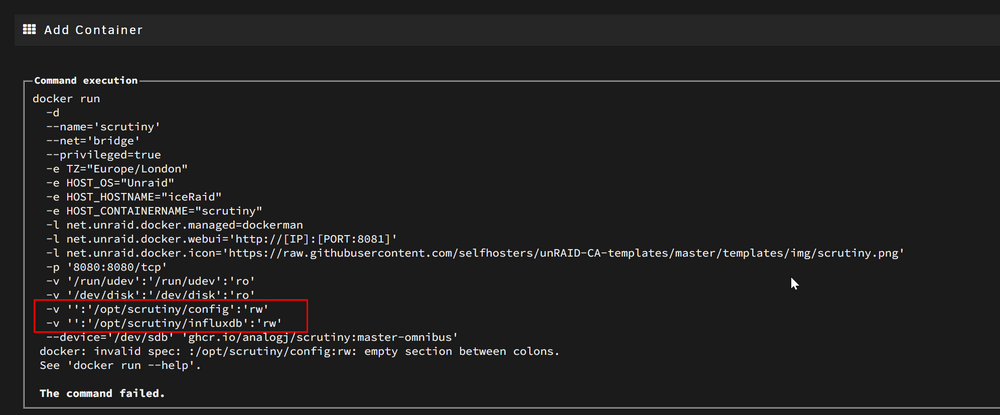The height and width of the screenshot is (415, 1000).
Task: Click the lone -d flag line
Action: pos(53,113)
